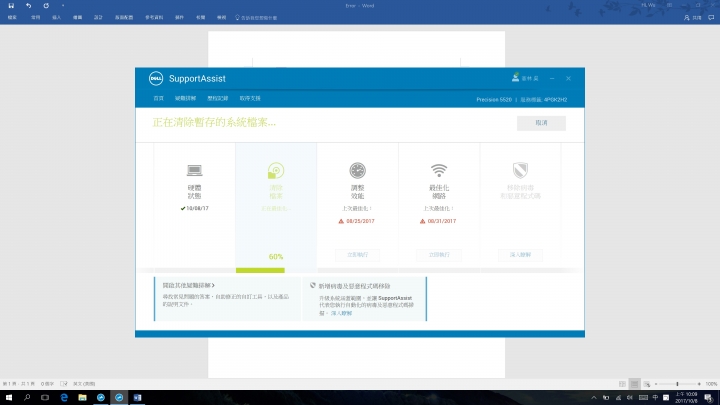Click the 中 input method indicator
This screenshot has width=720, height=405.
[655, 398]
